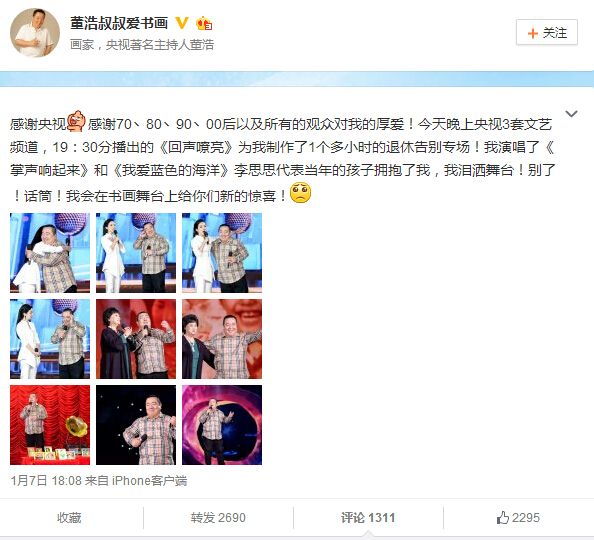Click the orange membership crown badge
594x540 pixels.
204,23
